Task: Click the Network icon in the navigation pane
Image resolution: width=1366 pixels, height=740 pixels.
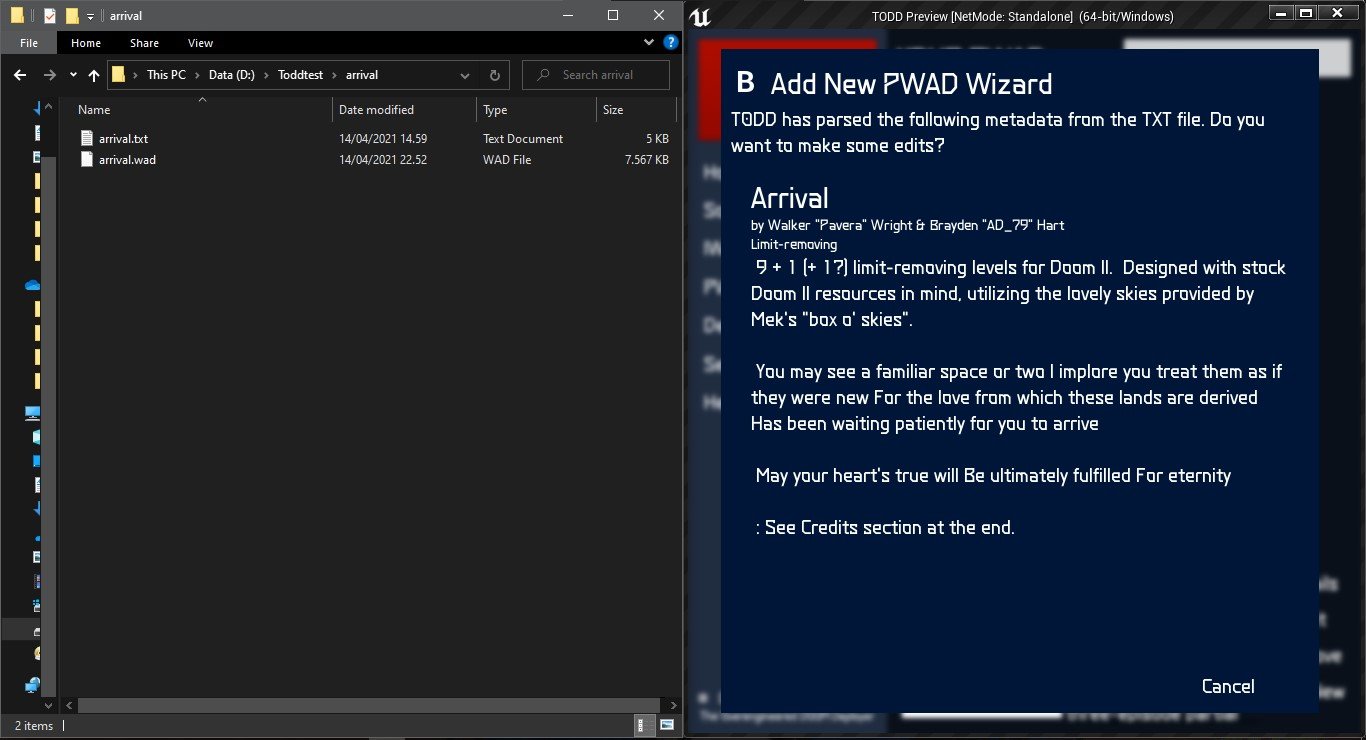Action: click(32, 685)
